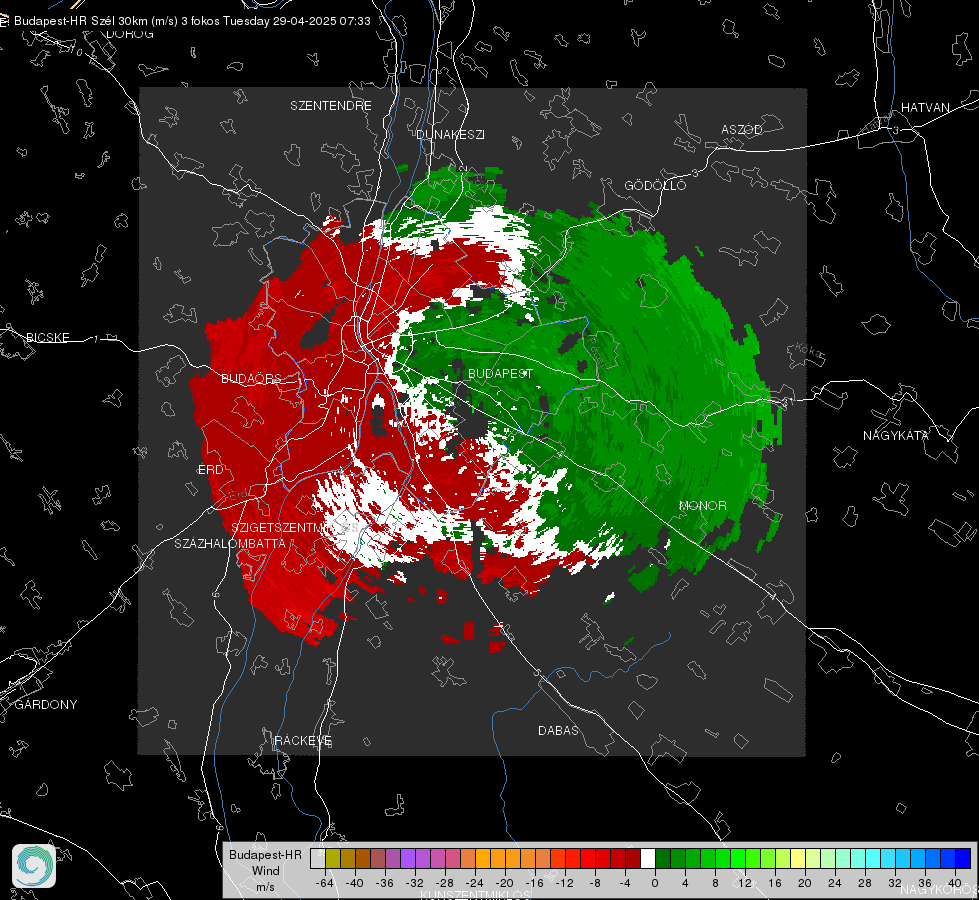Image resolution: width=979 pixels, height=900 pixels.
Task: Click the light gray leftmost legend swatch
Action: point(317,858)
